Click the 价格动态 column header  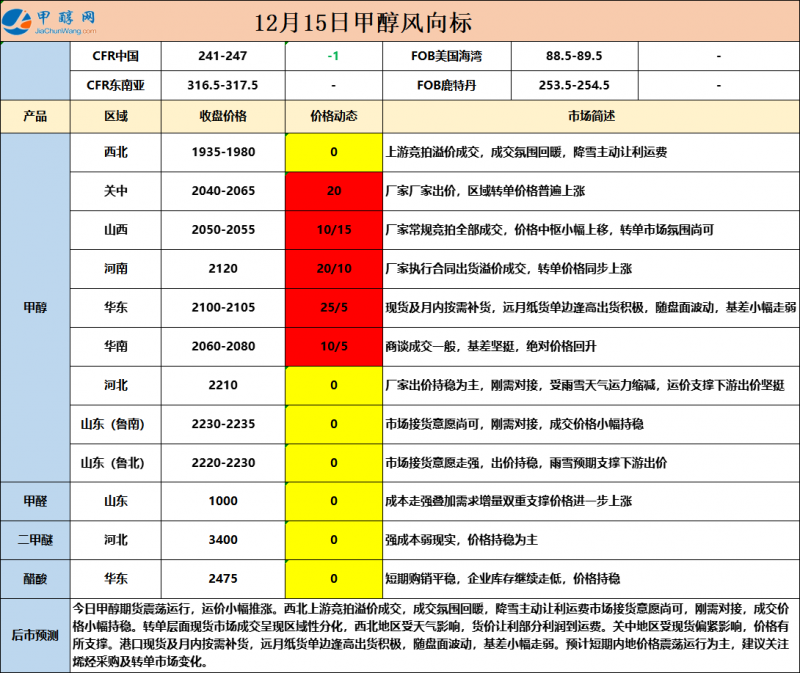[333, 116]
